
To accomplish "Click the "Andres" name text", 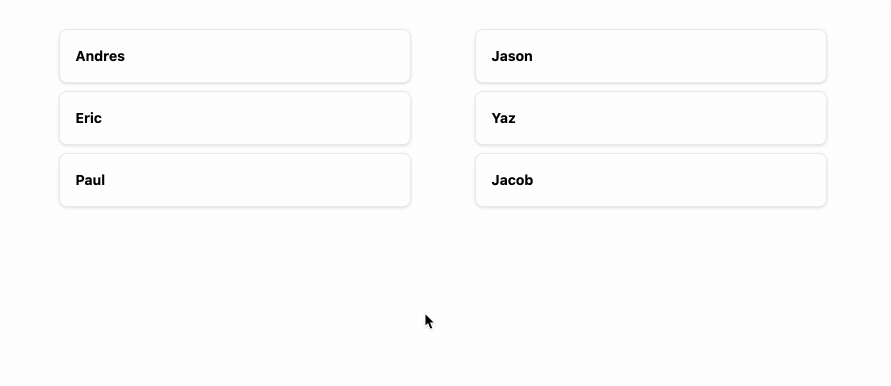I will pyautogui.click(x=100, y=56).
